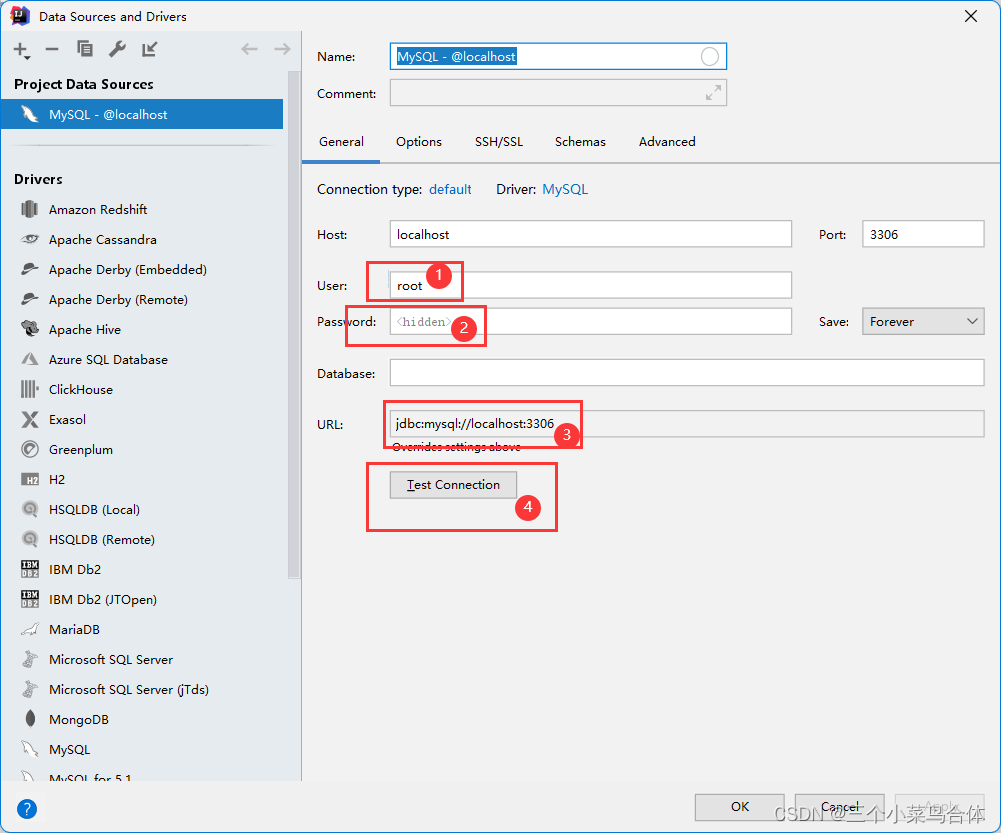The height and width of the screenshot is (833, 1001).
Task: Open driver settings wrench icon
Action: [117, 49]
